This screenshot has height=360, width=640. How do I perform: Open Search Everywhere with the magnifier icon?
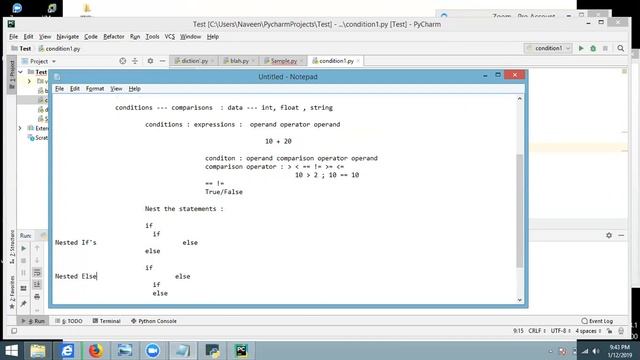620,48
